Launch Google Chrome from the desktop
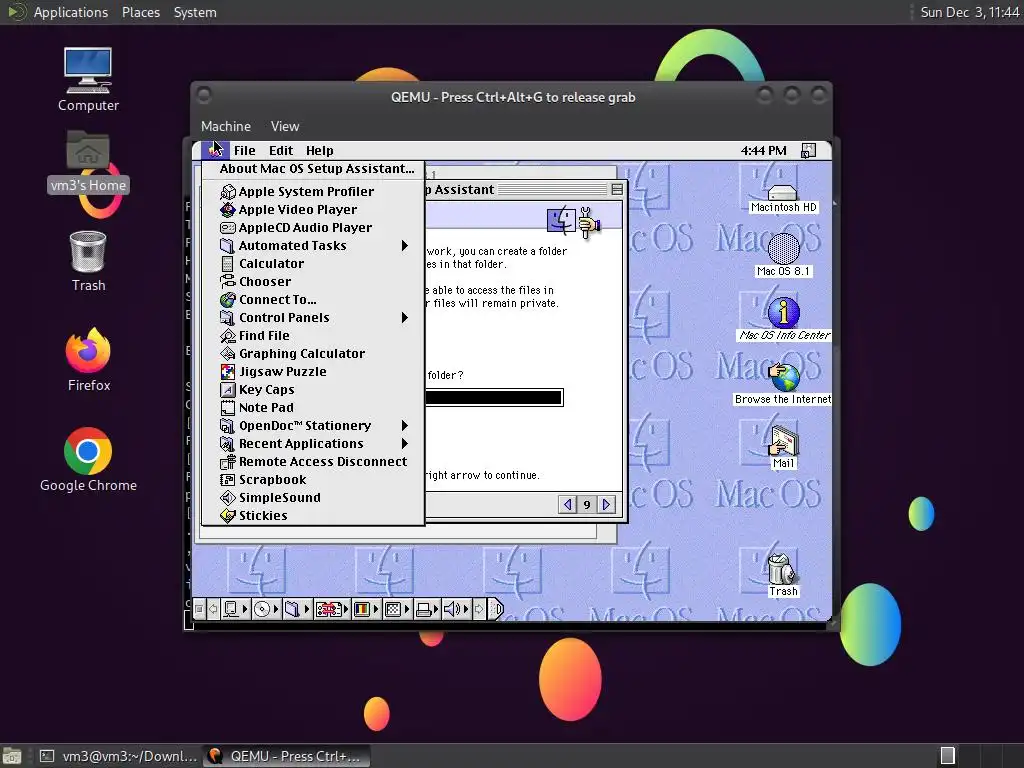This screenshot has height=768, width=1024. (x=88, y=460)
